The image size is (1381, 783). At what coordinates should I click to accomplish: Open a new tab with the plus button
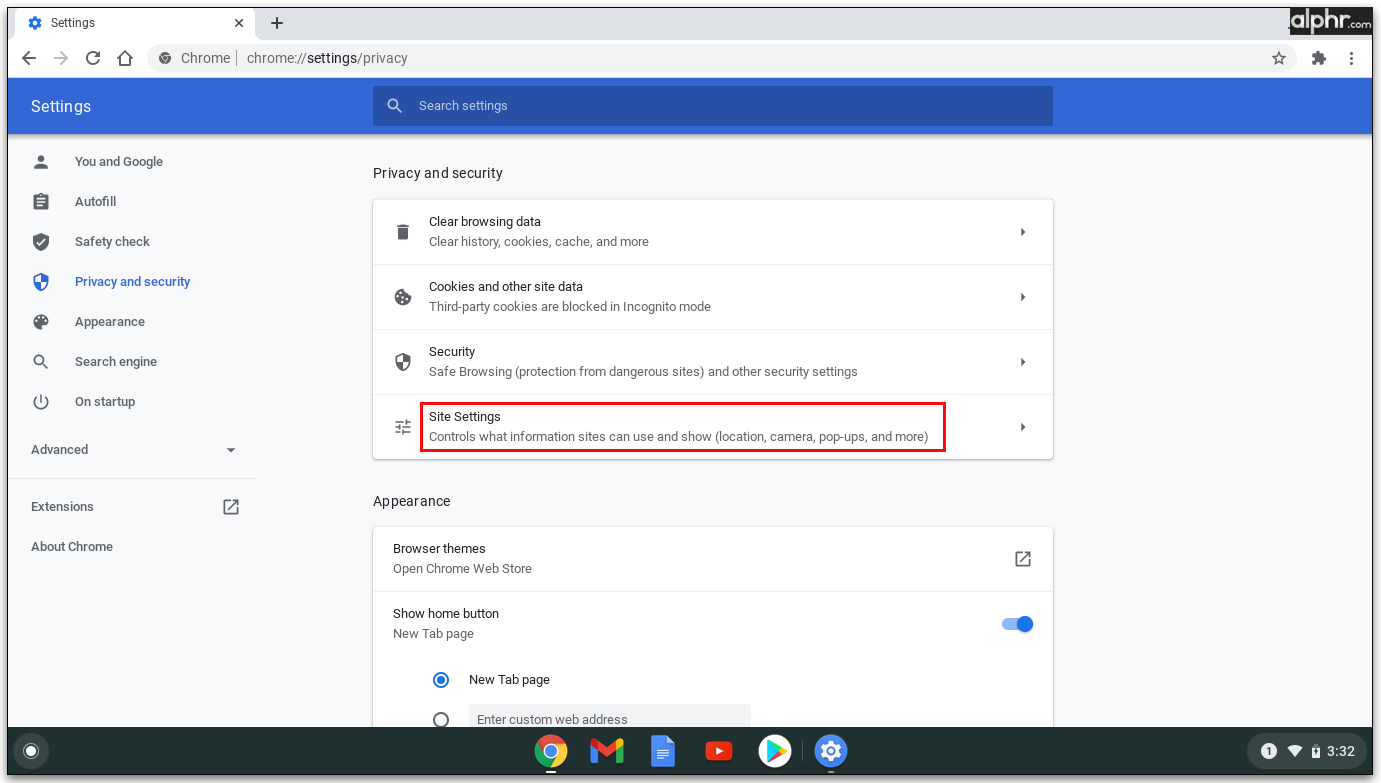(277, 23)
